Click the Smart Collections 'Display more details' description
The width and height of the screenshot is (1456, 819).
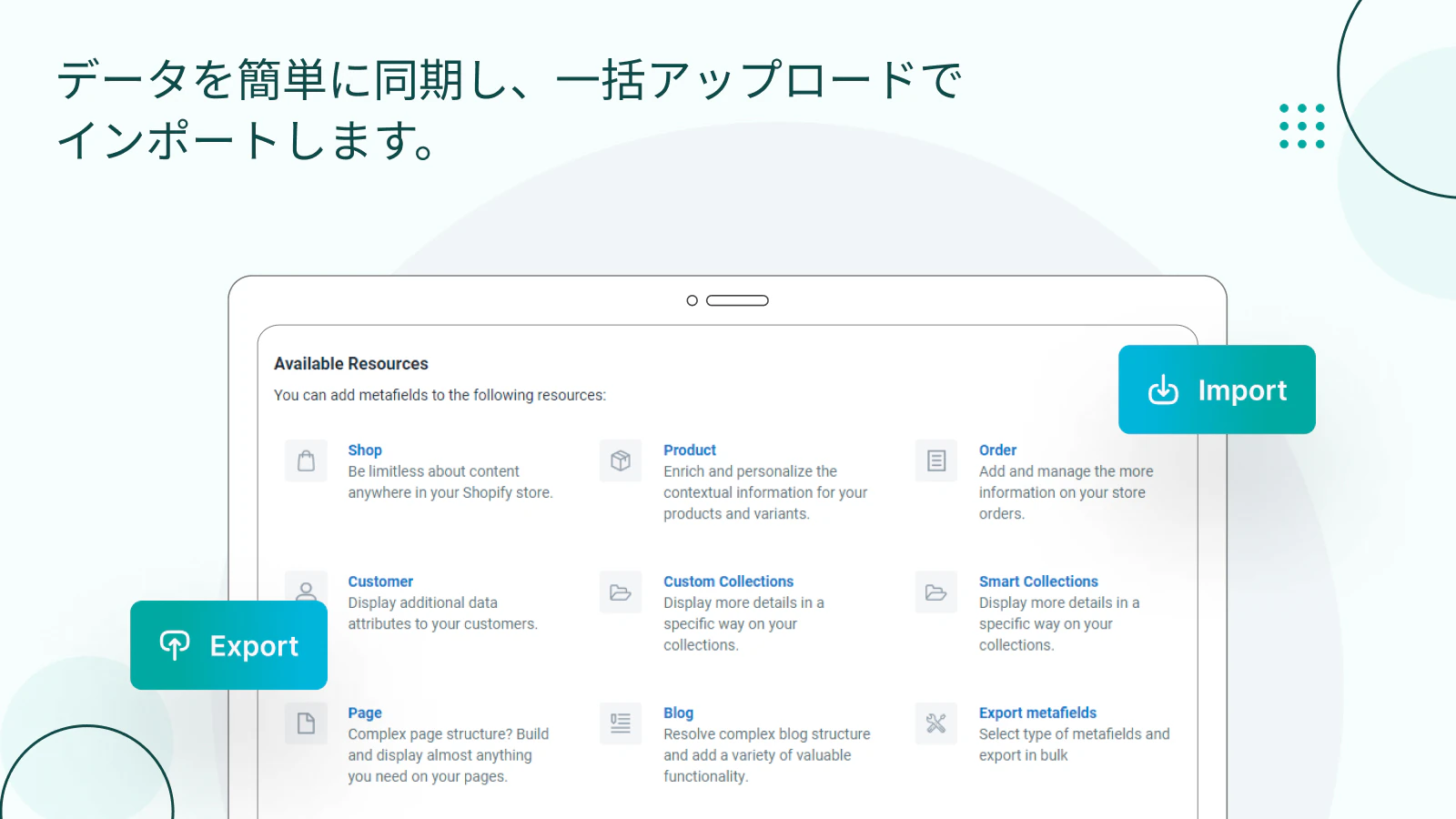[x=1059, y=623]
